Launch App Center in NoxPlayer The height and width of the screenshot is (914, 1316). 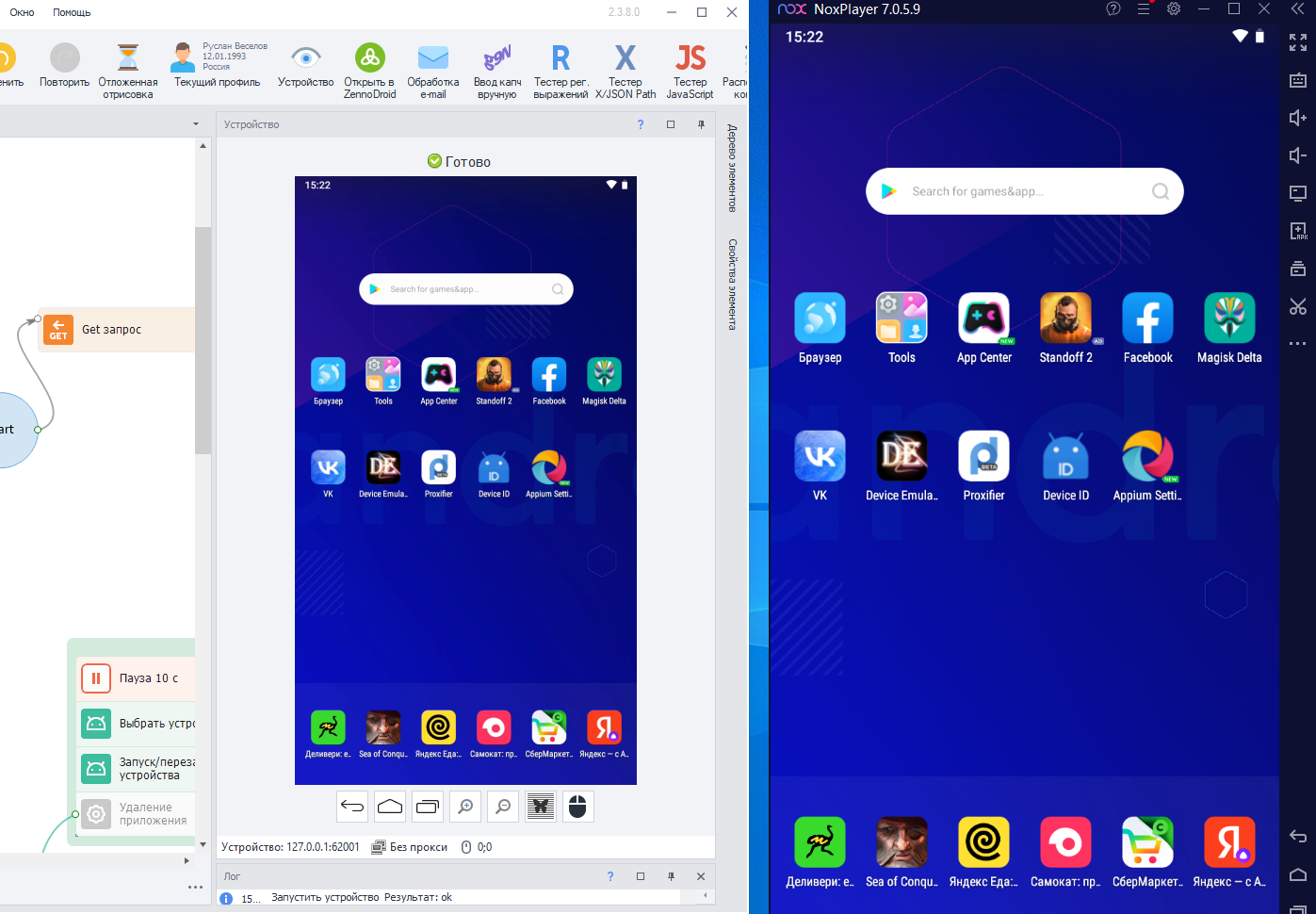click(983, 328)
